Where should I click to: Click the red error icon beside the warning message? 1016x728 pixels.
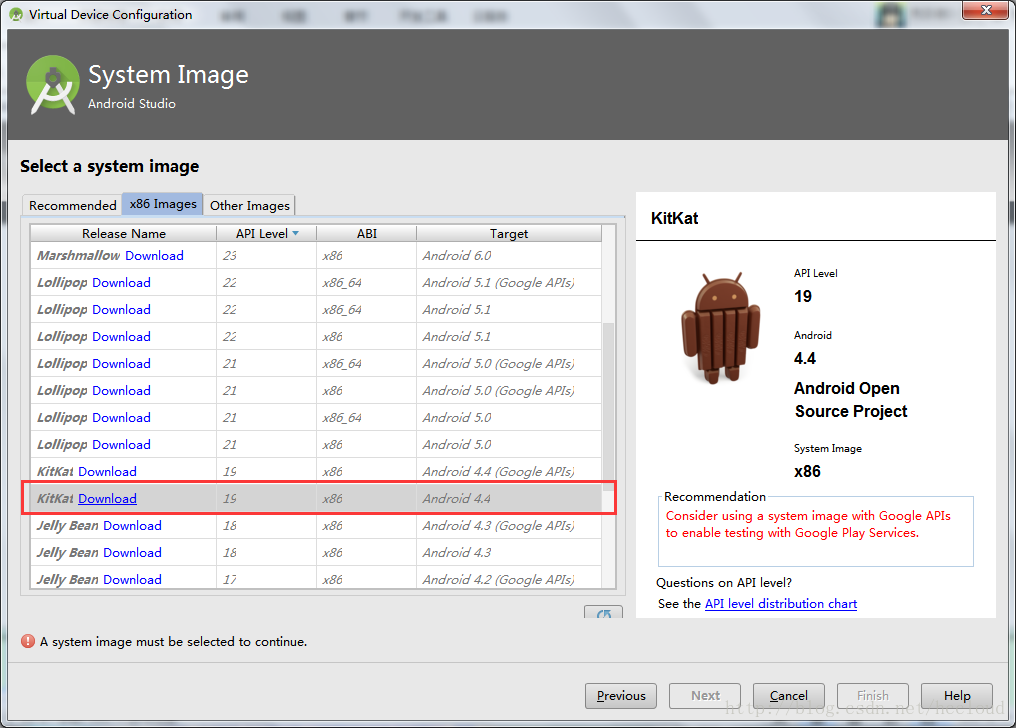28,641
